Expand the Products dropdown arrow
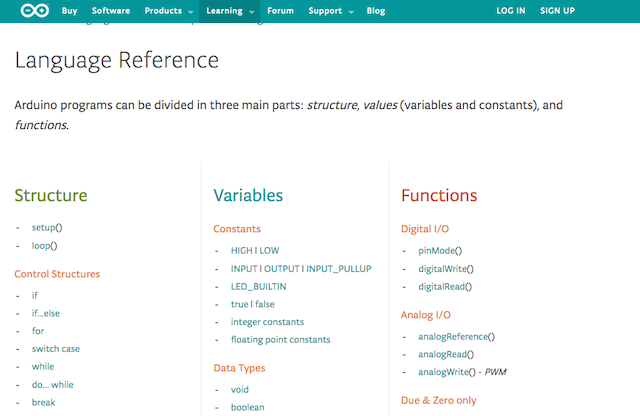The height and width of the screenshot is (416, 640). 191,12
